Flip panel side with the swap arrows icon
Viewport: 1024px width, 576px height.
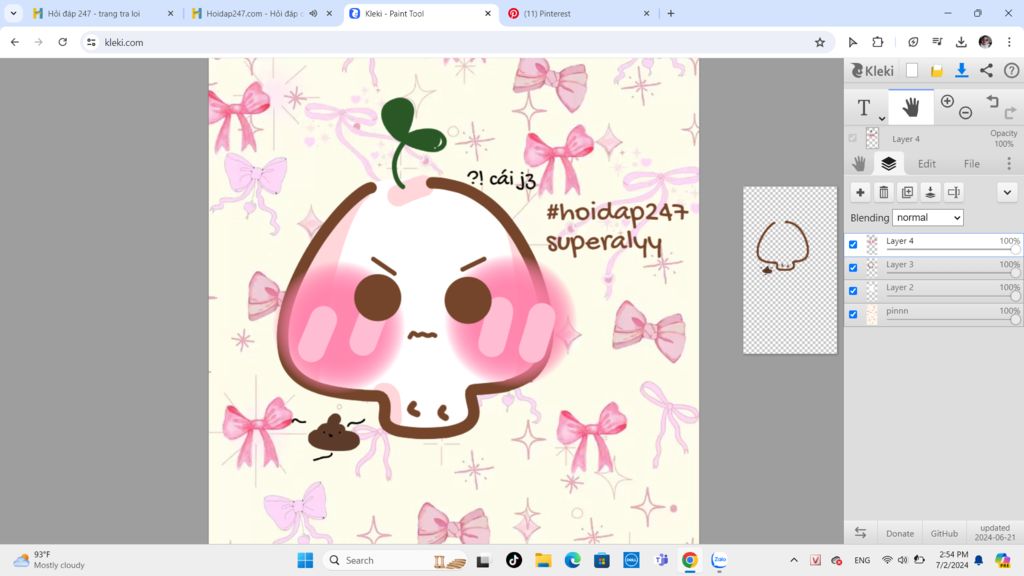860,533
